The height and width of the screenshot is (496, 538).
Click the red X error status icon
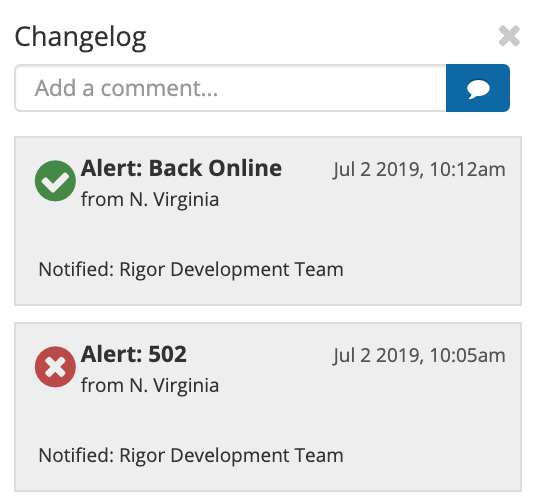(x=55, y=367)
